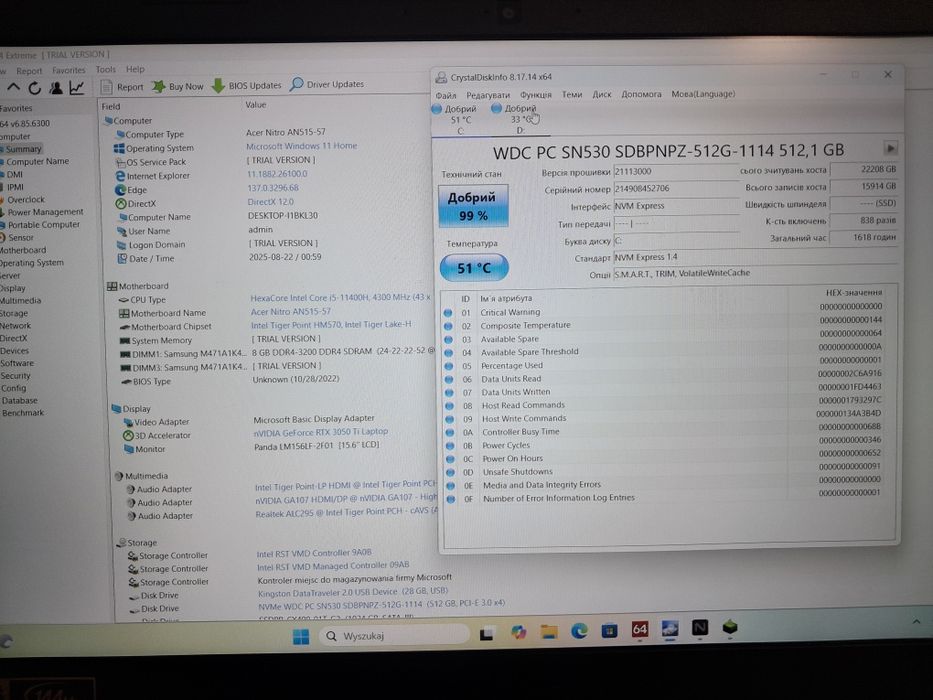Open the Acer Nitro AN515-57 motherboard link

pos(290,311)
